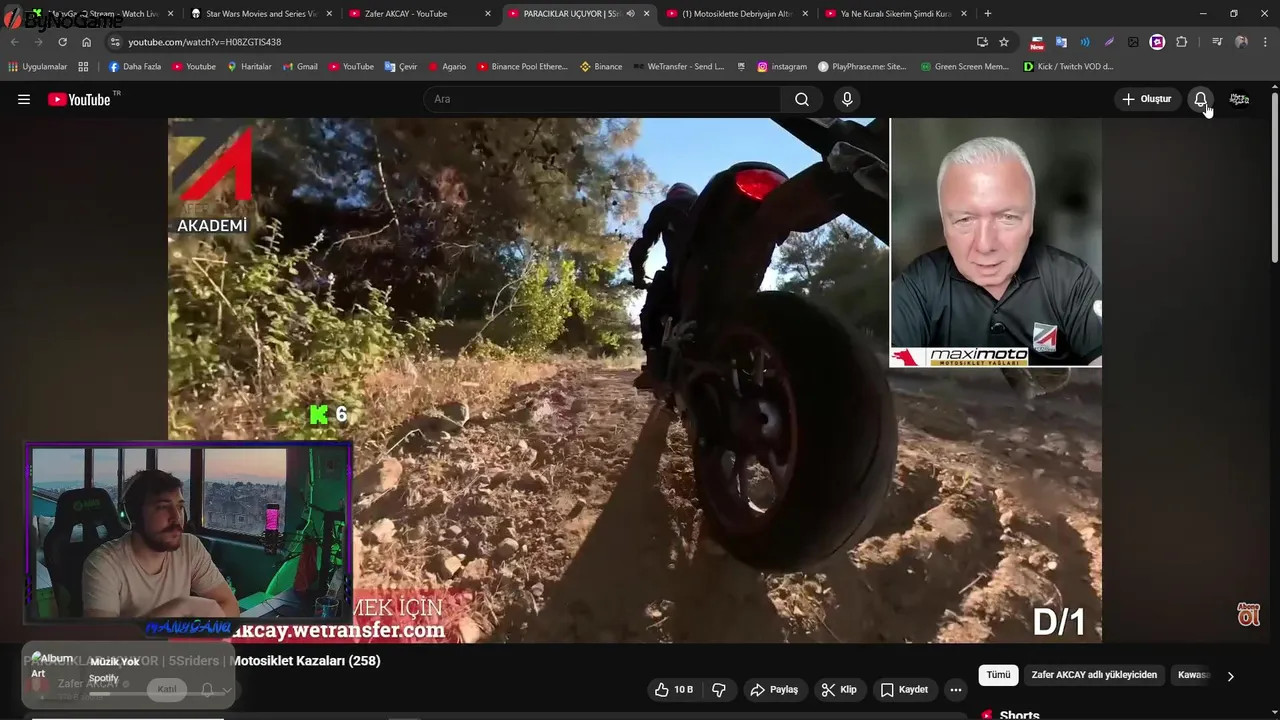Open instagram bookmark
Viewport: 1280px width, 720px height.
[782, 67]
